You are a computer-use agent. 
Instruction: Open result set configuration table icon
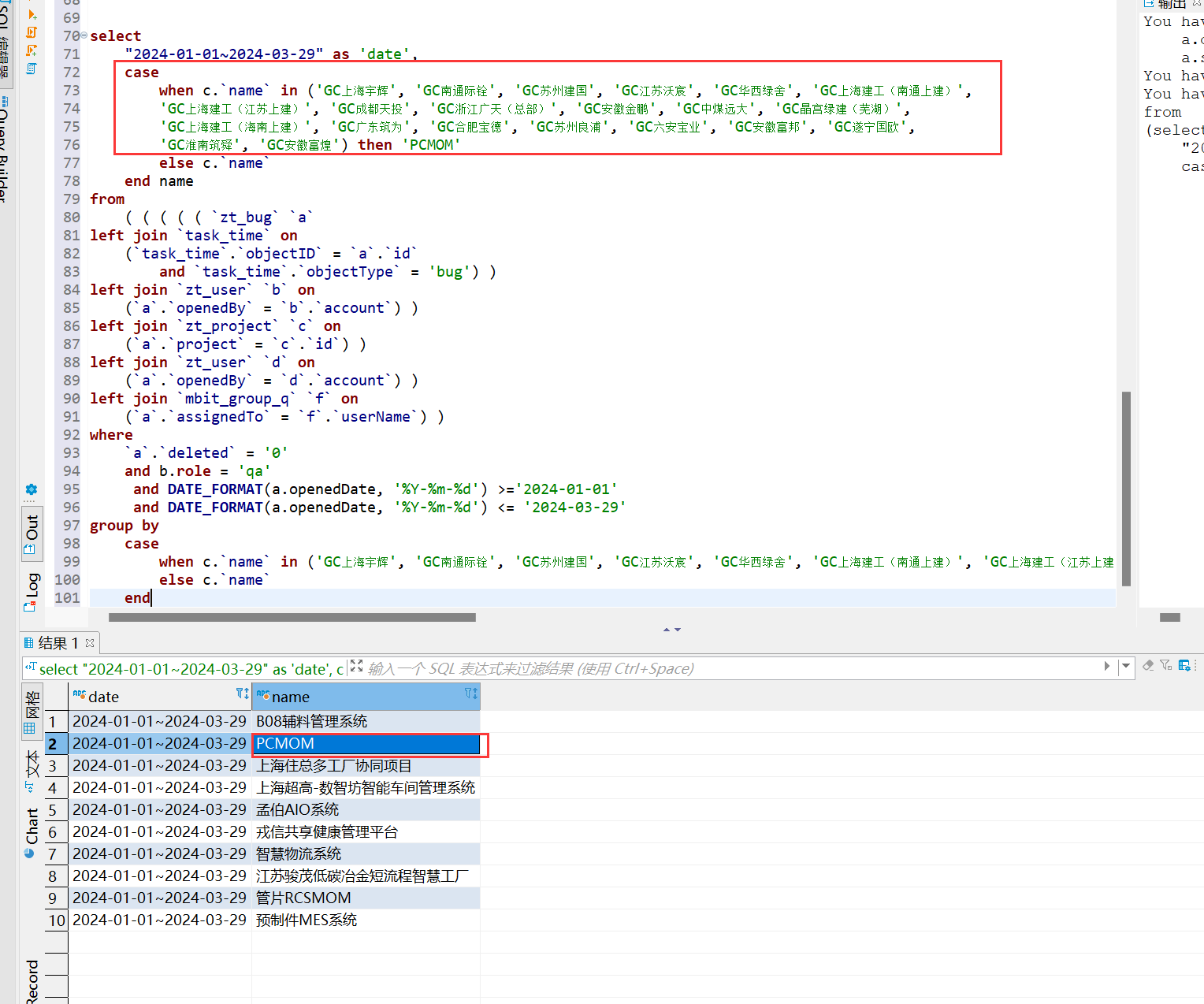(x=1184, y=665)
